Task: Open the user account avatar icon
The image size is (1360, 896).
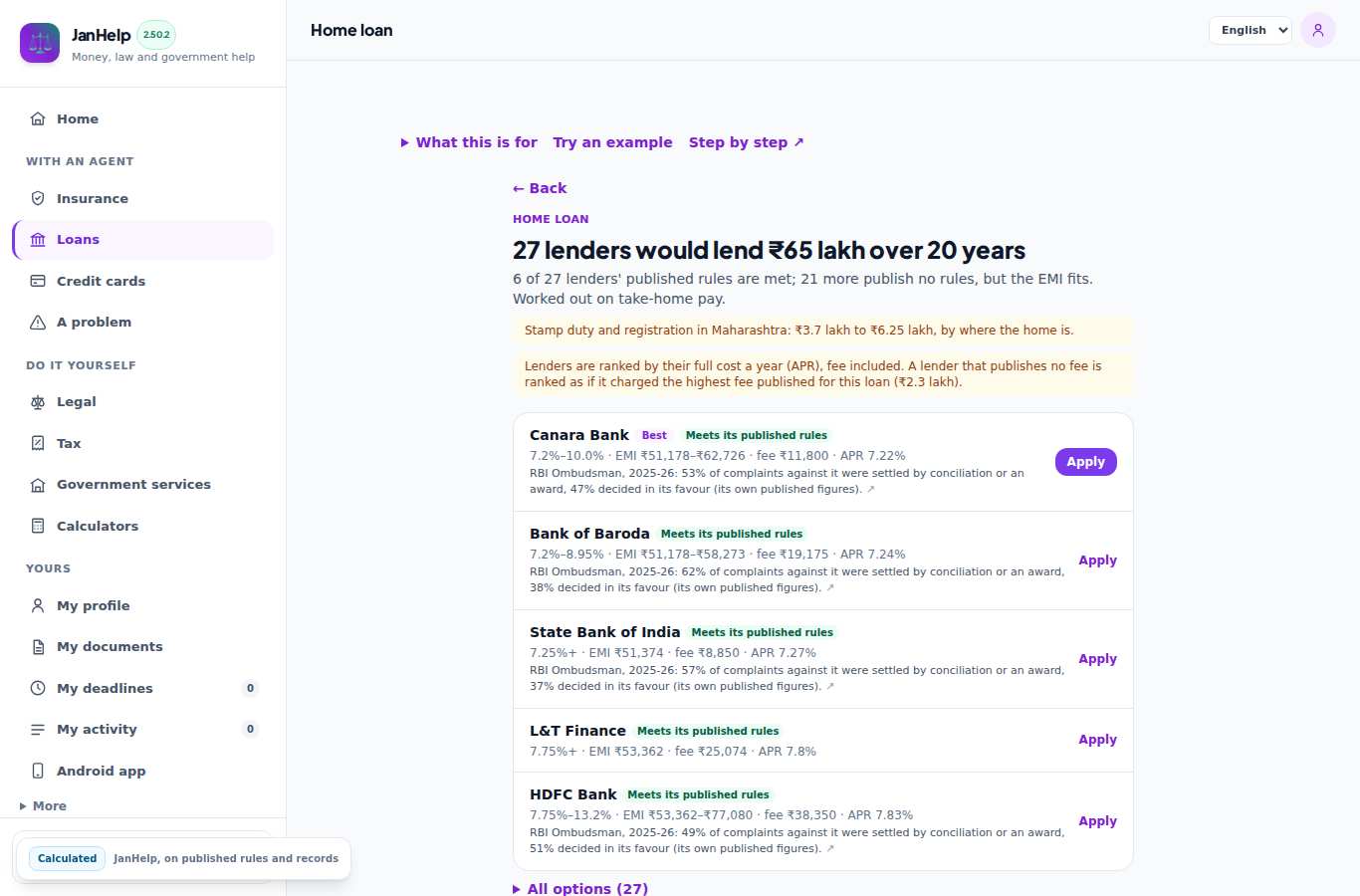Action: pyautogui.click(x=1318, y=30)
